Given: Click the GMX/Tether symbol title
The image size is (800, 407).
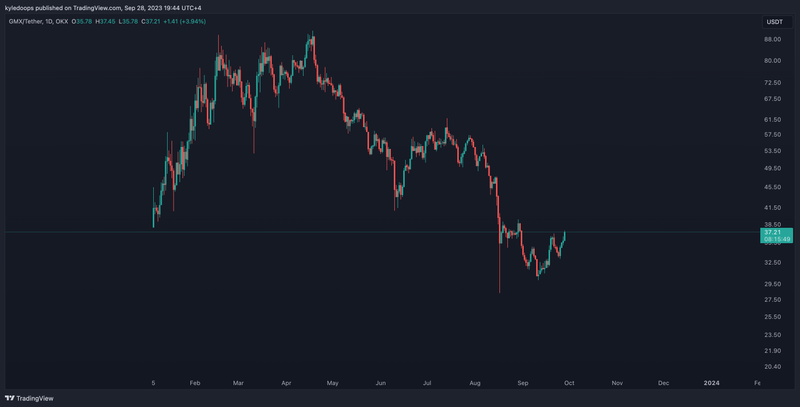Looking at the screenshot, I should tap(27, 21).
